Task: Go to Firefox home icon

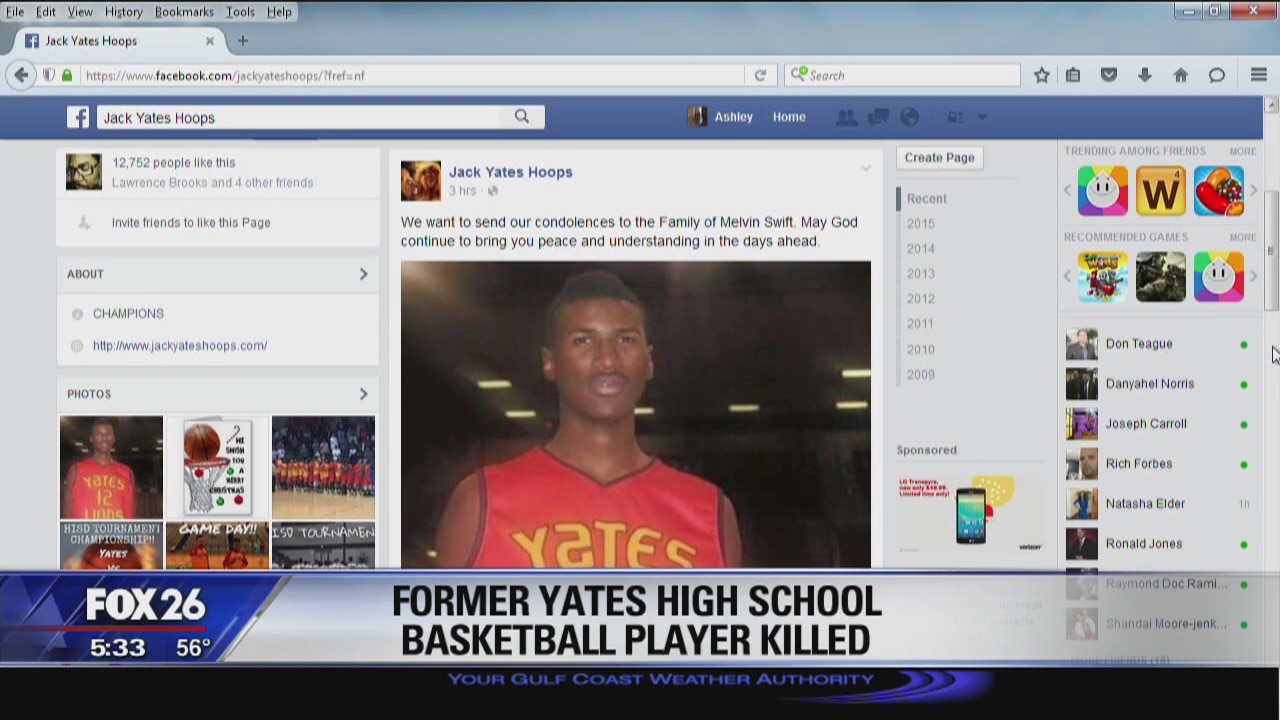Action: tap(1181, 75)
